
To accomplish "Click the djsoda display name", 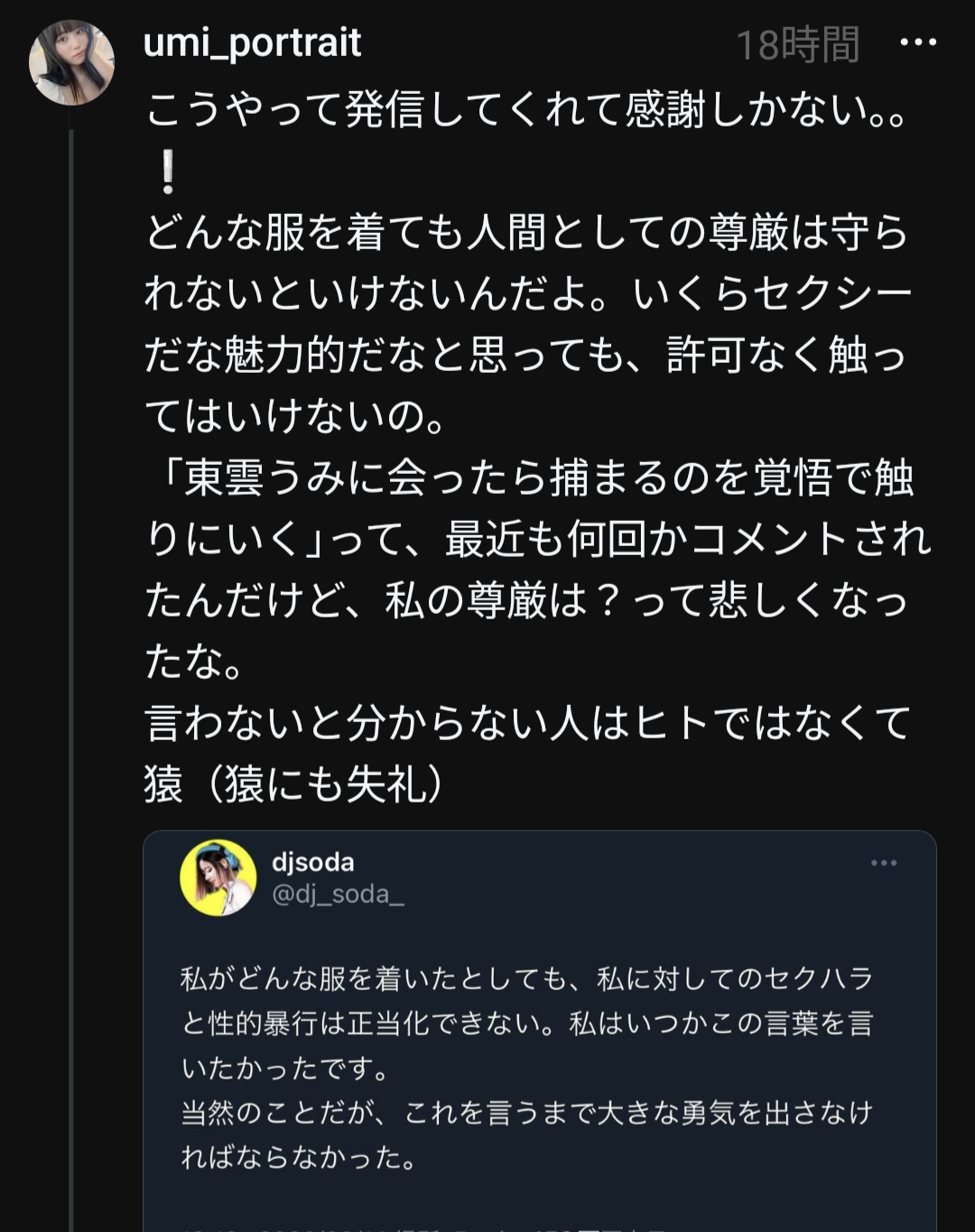I will (312, 862).
